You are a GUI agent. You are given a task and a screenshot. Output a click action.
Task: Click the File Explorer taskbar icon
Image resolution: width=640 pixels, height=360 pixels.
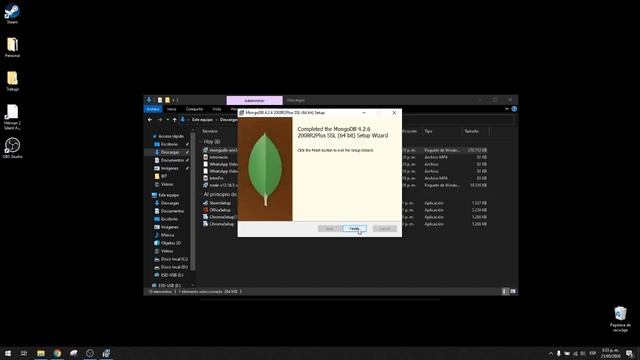41,353
